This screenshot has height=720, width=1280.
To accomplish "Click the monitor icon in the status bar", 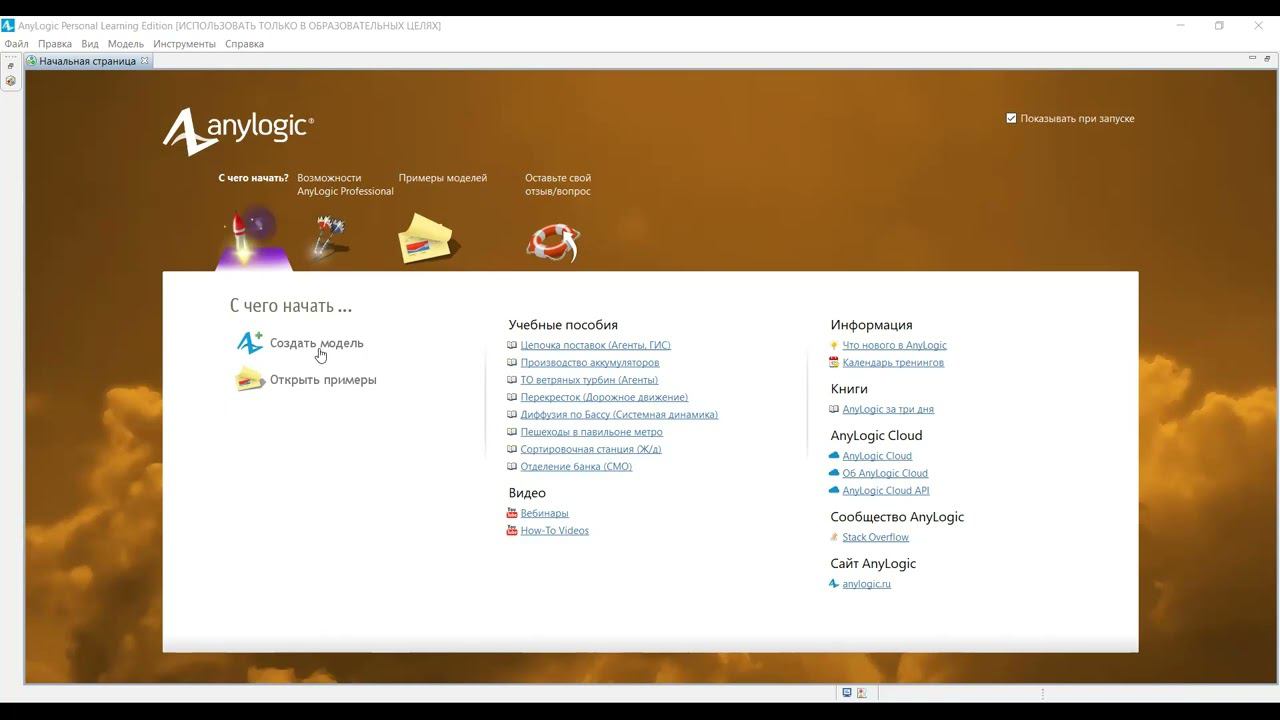I will (847, 692).
